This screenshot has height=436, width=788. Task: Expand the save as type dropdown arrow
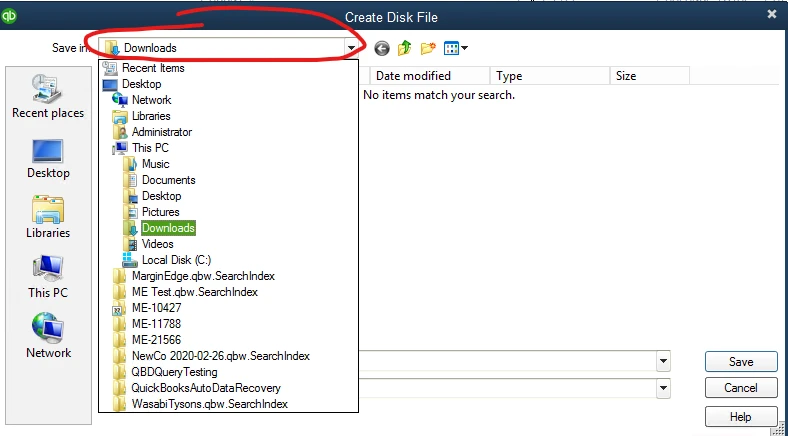(664, 388)
